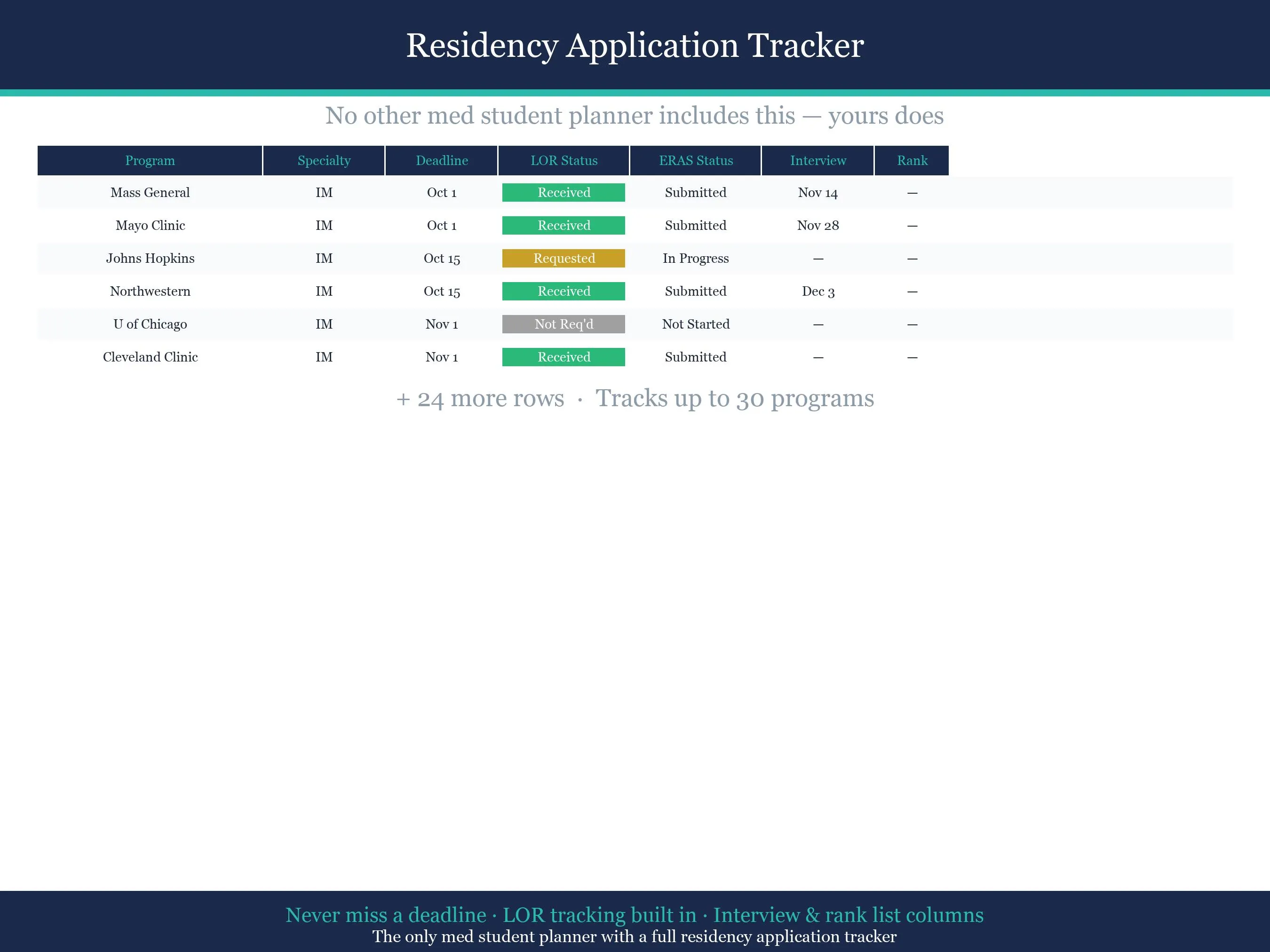This screenshot has height=952, width=1270.
Task: Select the Nov 14 interview date
Action: (x=818, y=193)
